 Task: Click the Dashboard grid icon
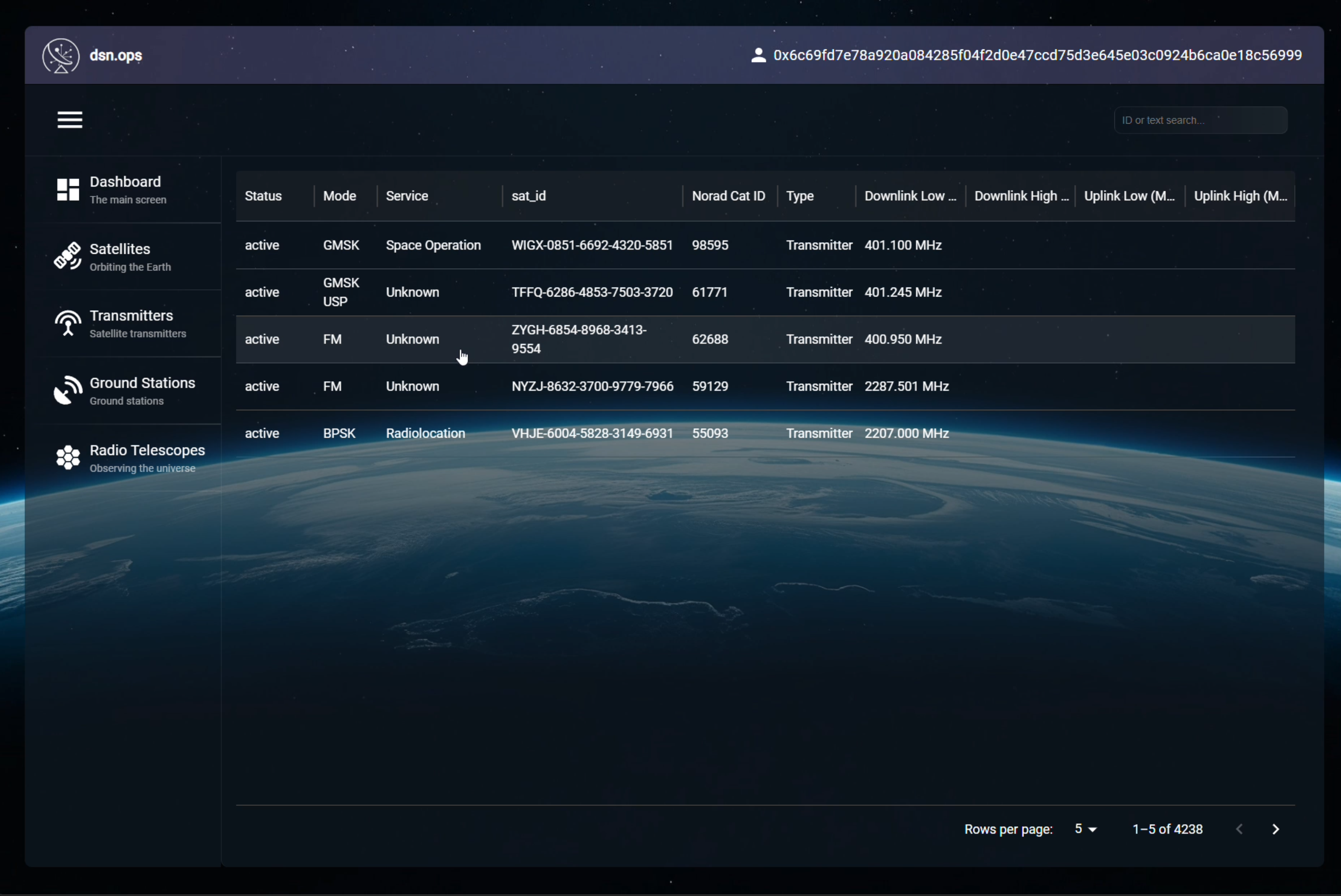click(x=68, y=189)
